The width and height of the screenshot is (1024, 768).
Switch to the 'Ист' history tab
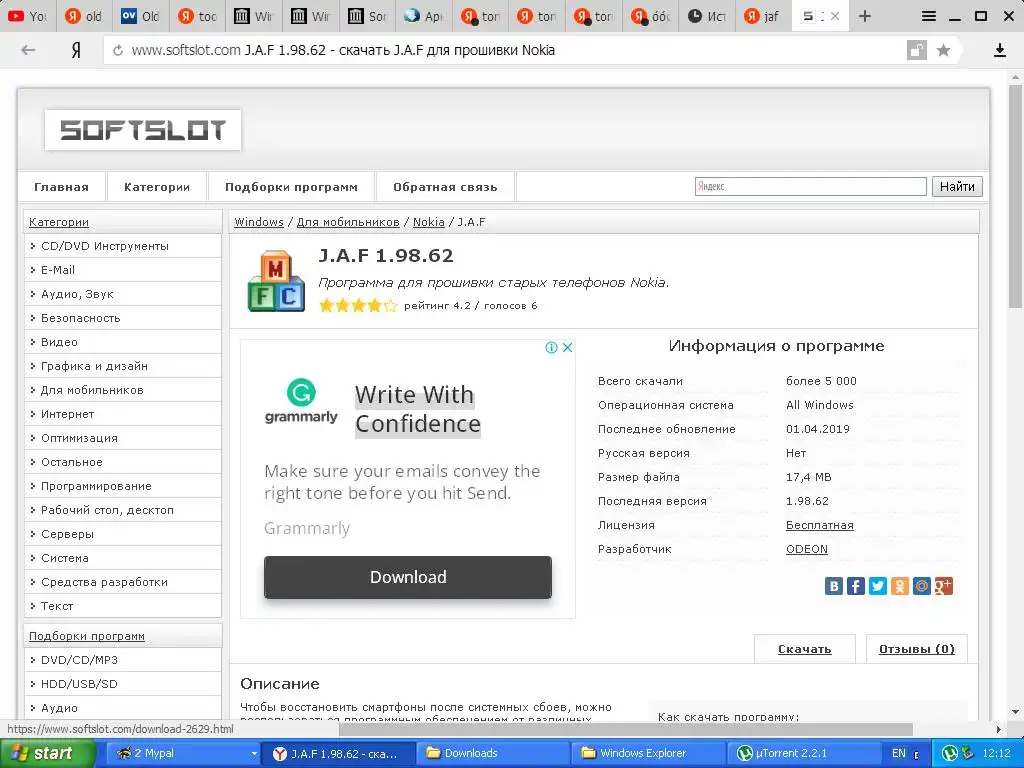pyautogui.click(x=707, y=16)
